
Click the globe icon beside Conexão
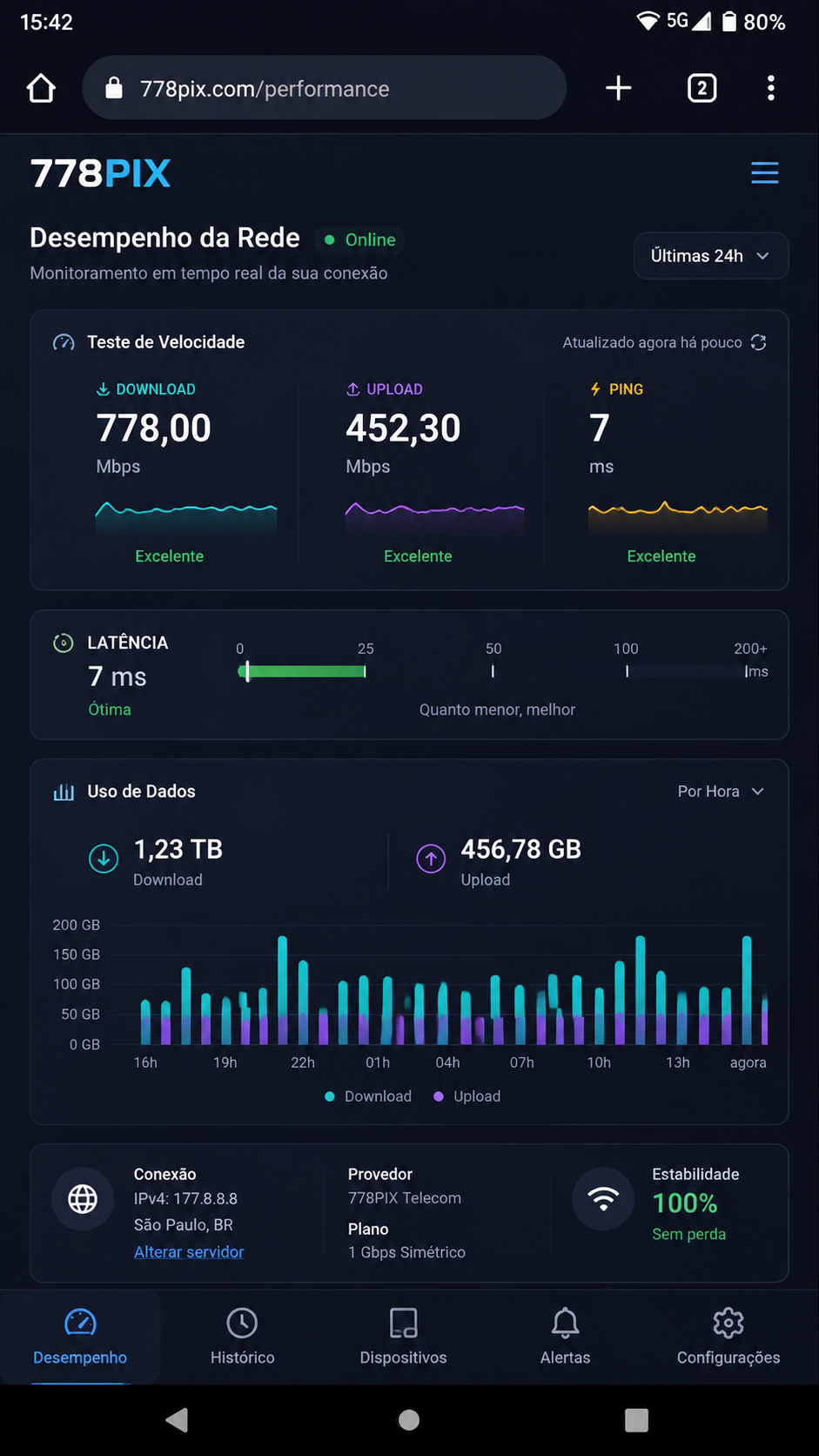[83, 1199]
